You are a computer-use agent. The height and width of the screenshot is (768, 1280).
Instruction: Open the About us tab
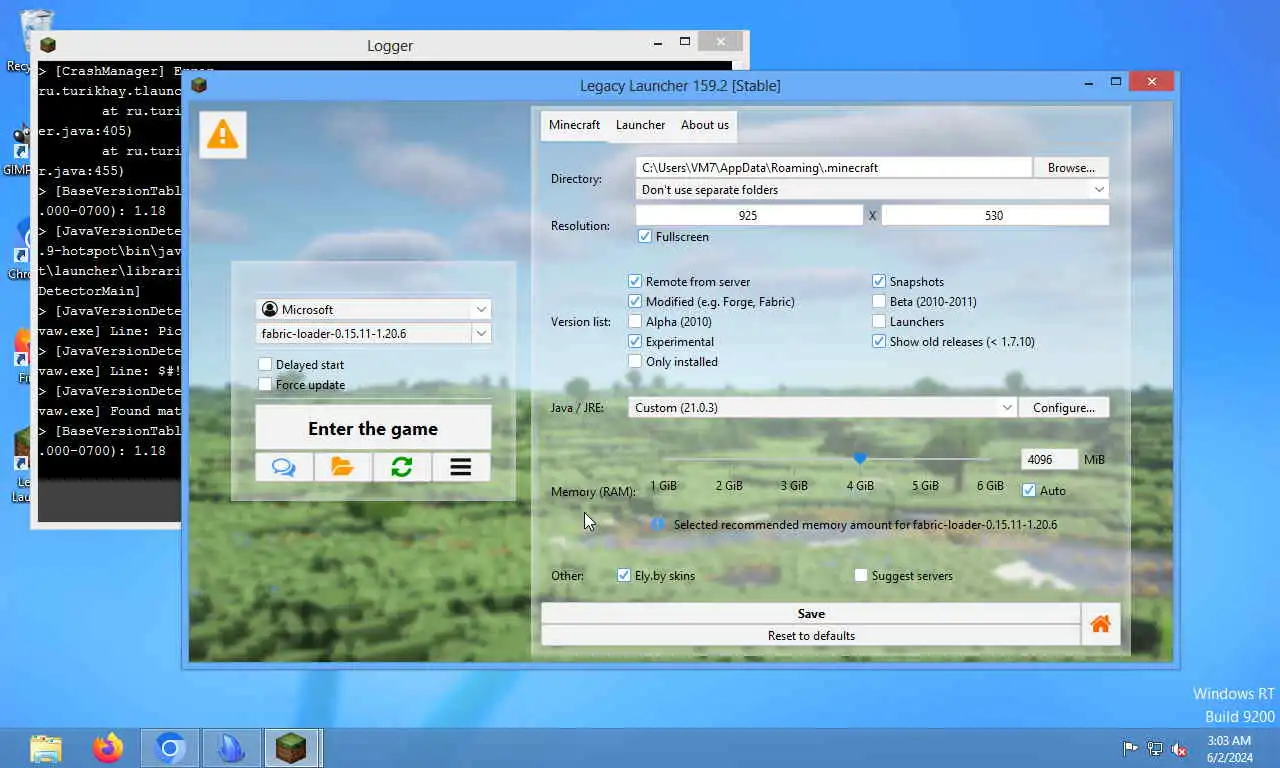(x=705, y=125)
